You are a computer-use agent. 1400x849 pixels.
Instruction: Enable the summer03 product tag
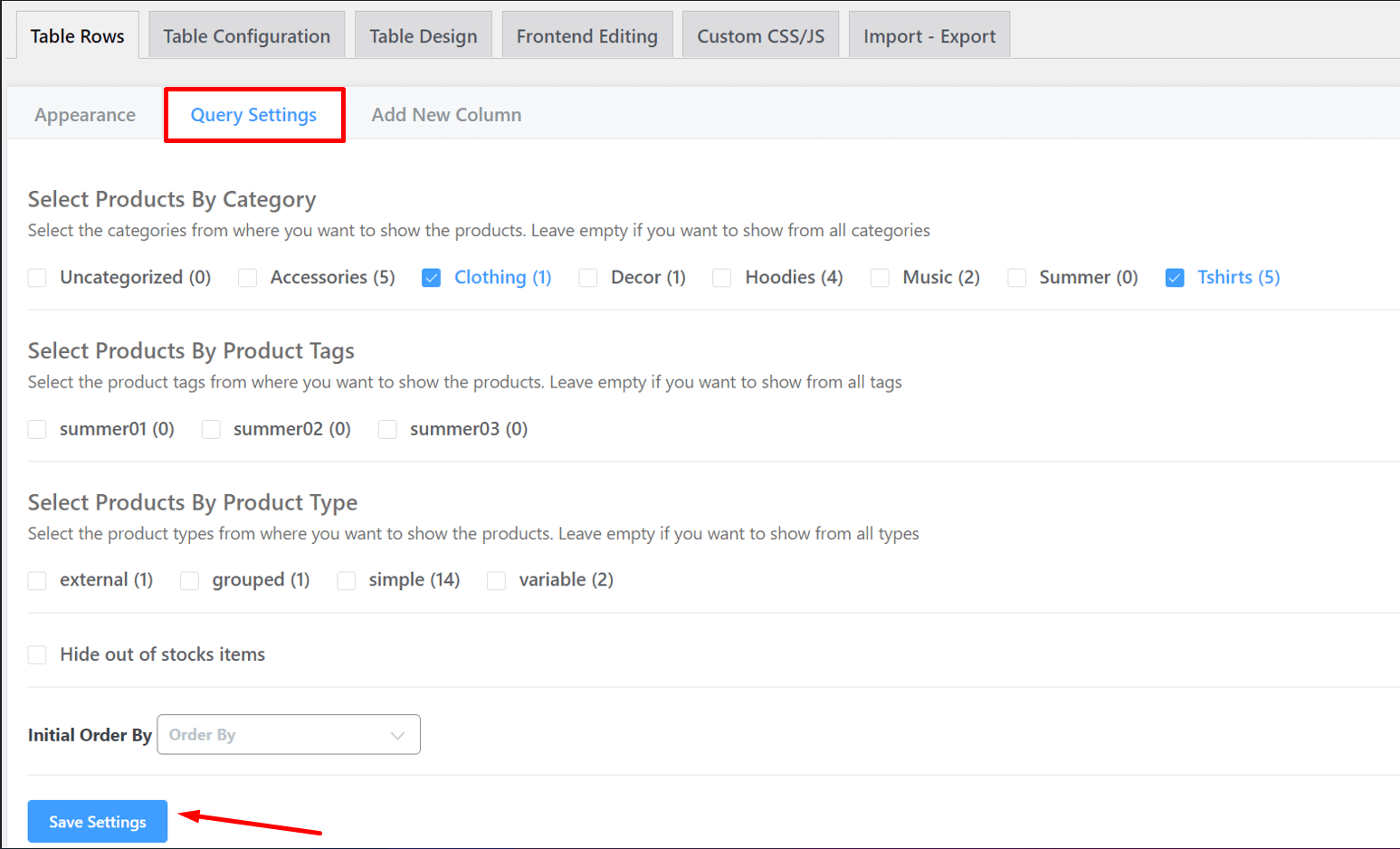(387, 429)
